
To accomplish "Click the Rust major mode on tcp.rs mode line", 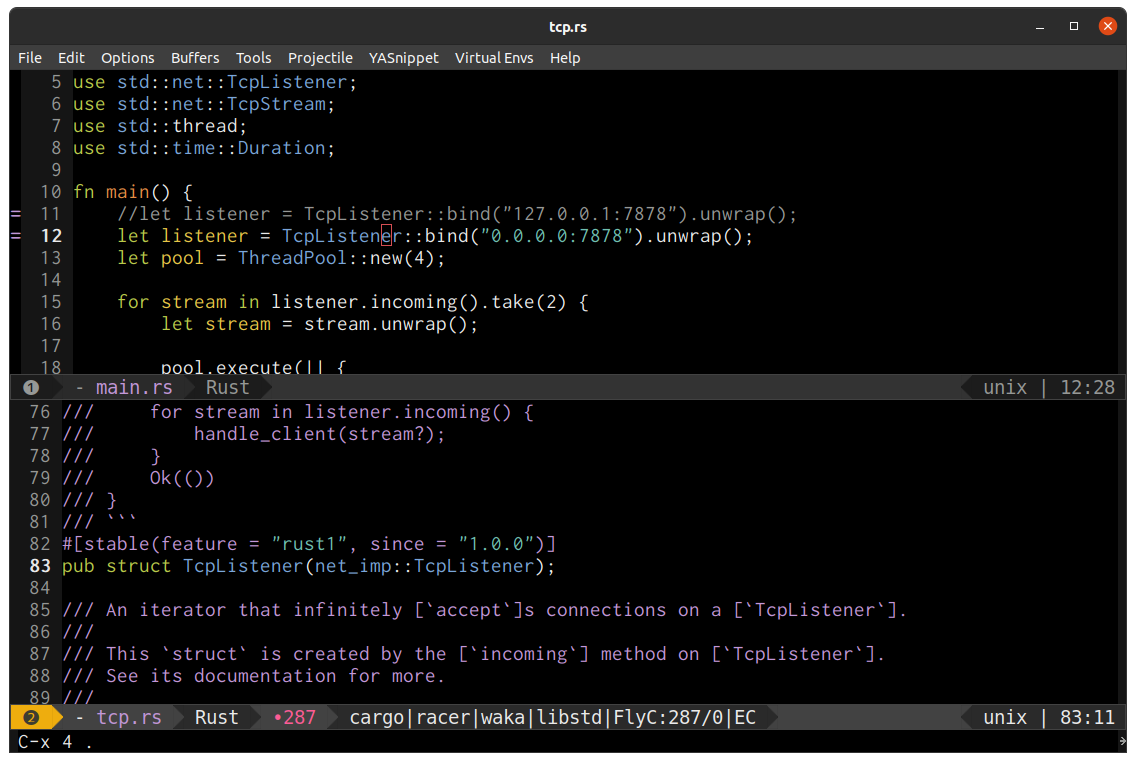I will pos(217,718).
